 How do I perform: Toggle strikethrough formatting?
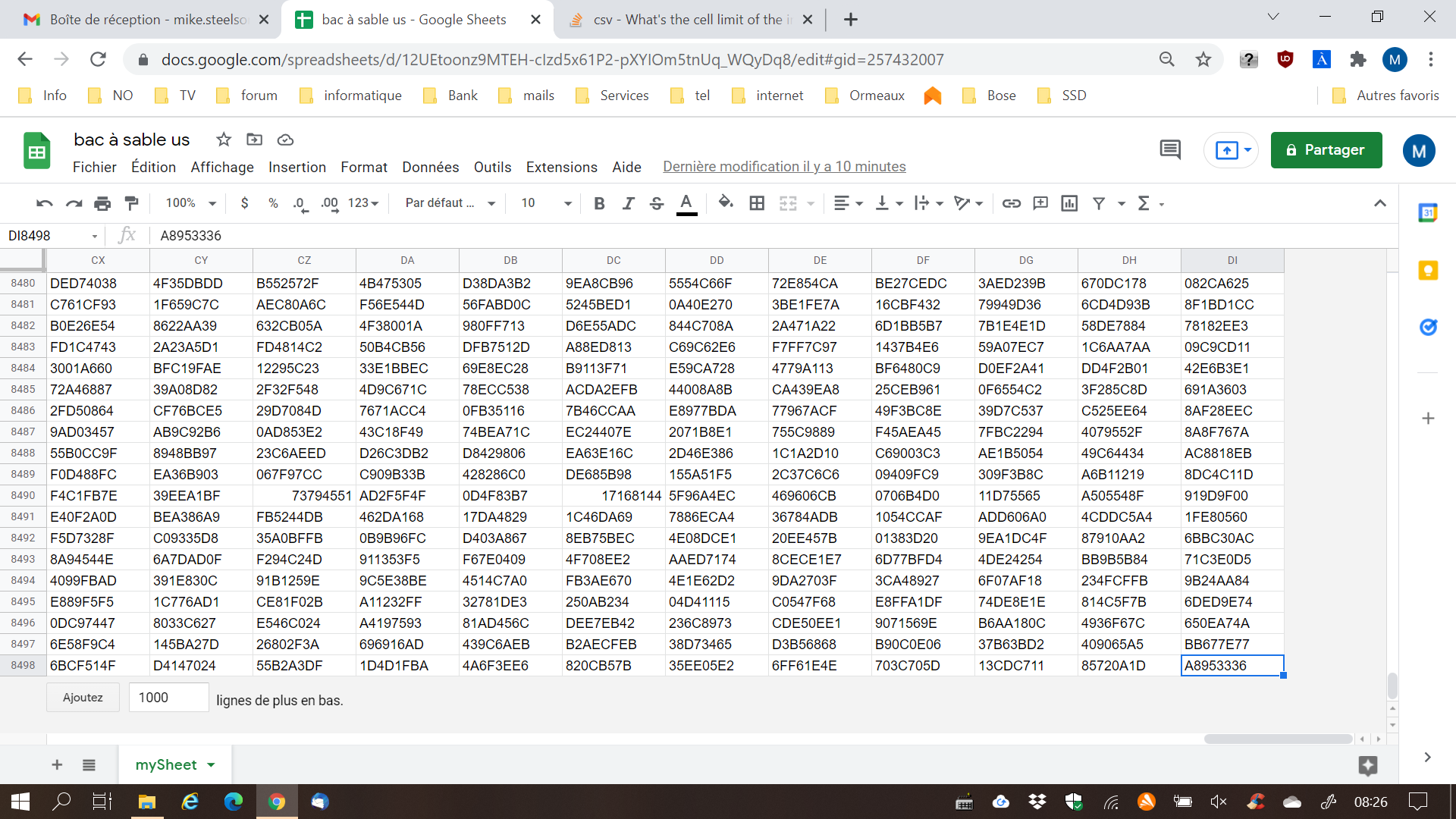coord(657,203)
